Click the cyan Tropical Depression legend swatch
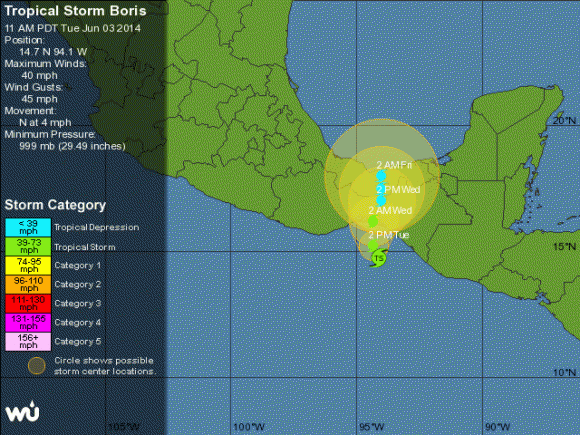The height and width of the screenshot is (435, 580). pyautogui.click(x=28, y=227)
